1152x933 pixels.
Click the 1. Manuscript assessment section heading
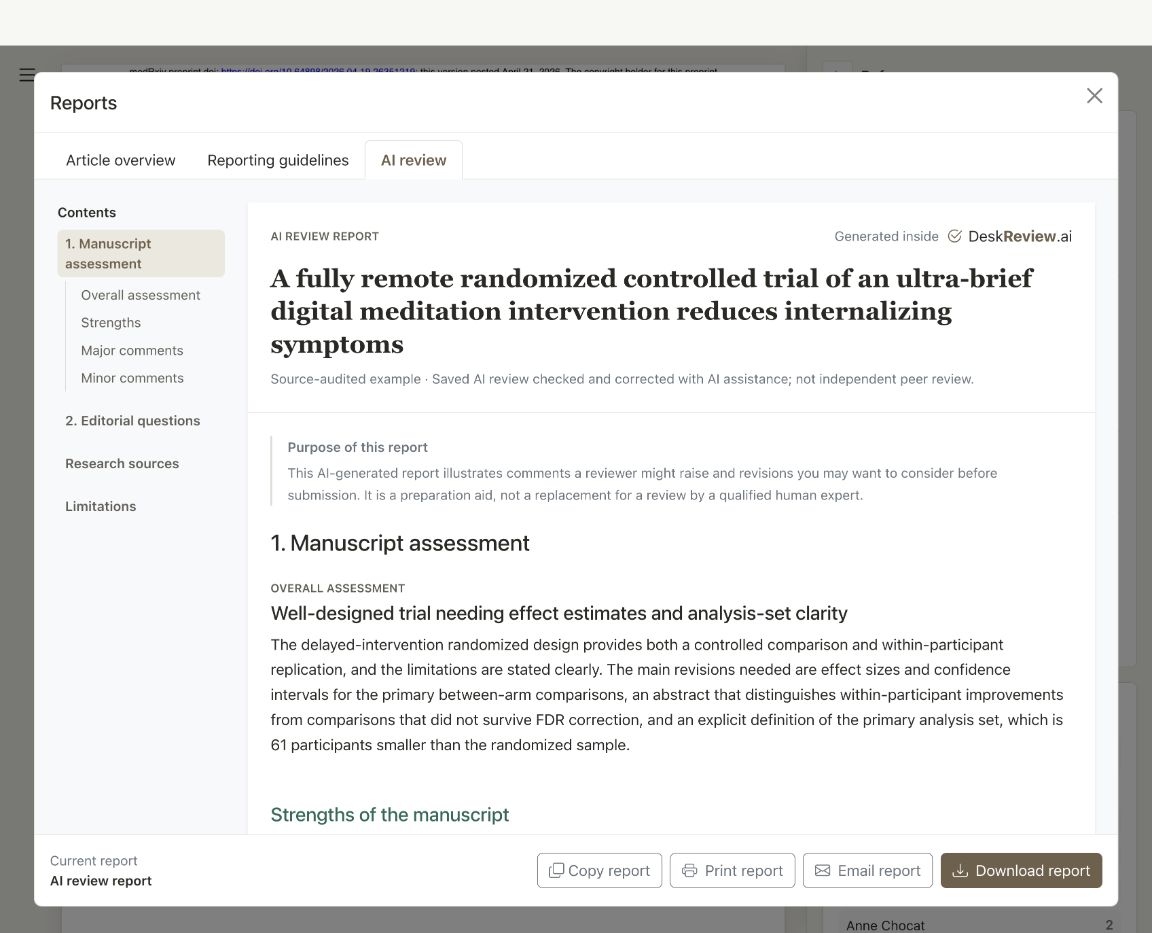(400, 544)
